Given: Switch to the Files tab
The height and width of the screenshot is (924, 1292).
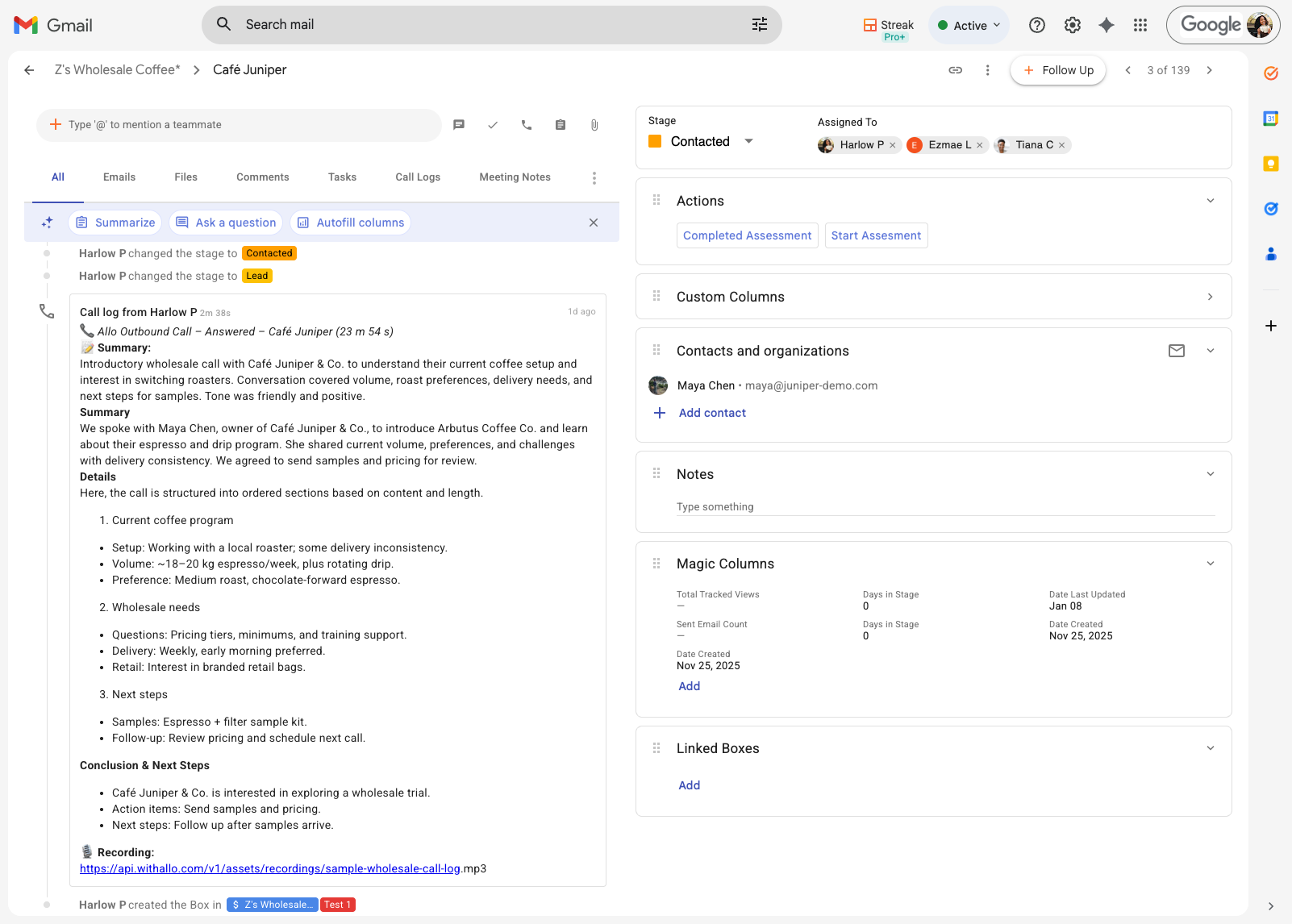Looking at the screenshot, I should click(x=185, y=177).
